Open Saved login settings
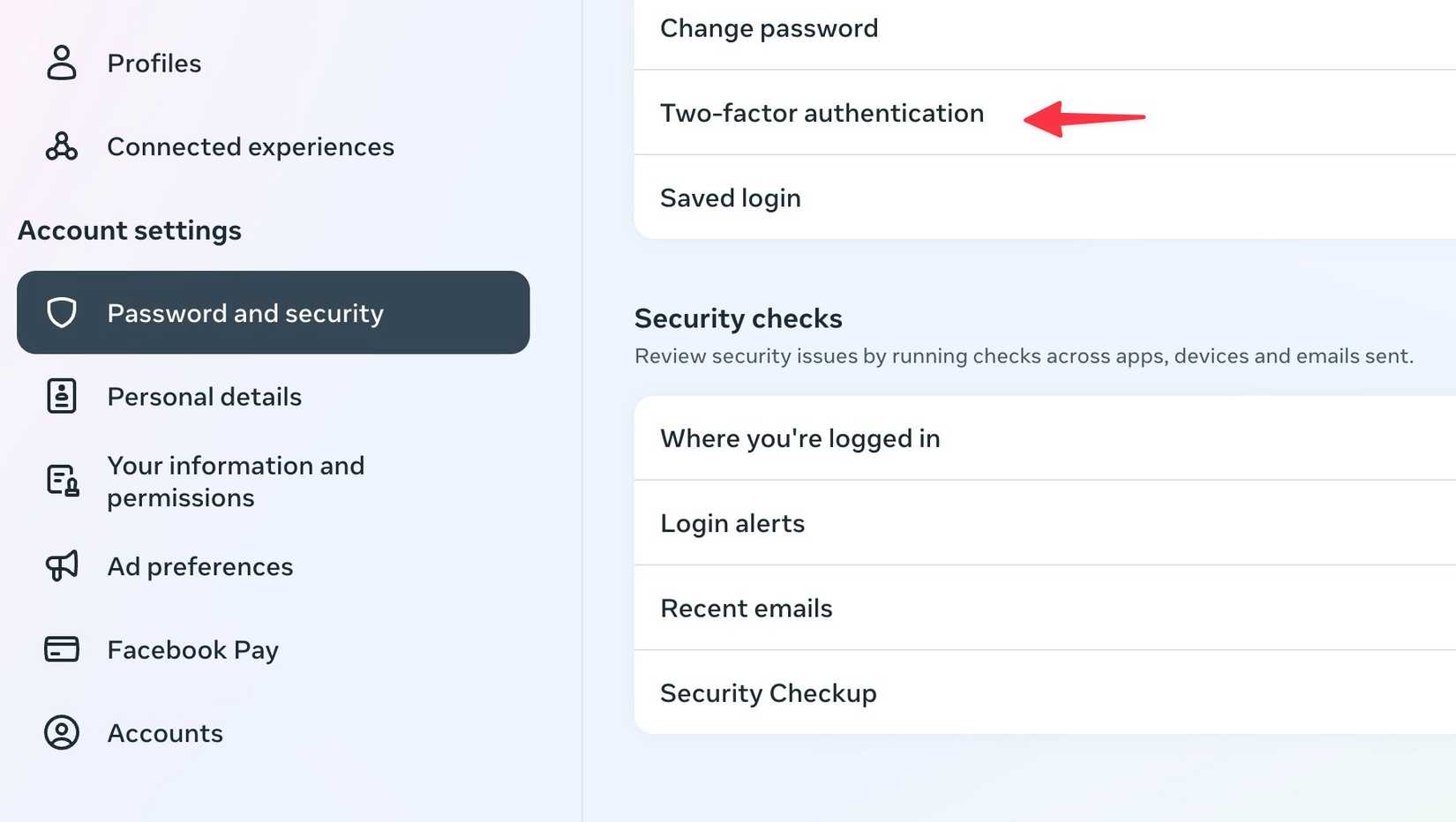Screen dimensions: 1456x822 coord(730,198)
